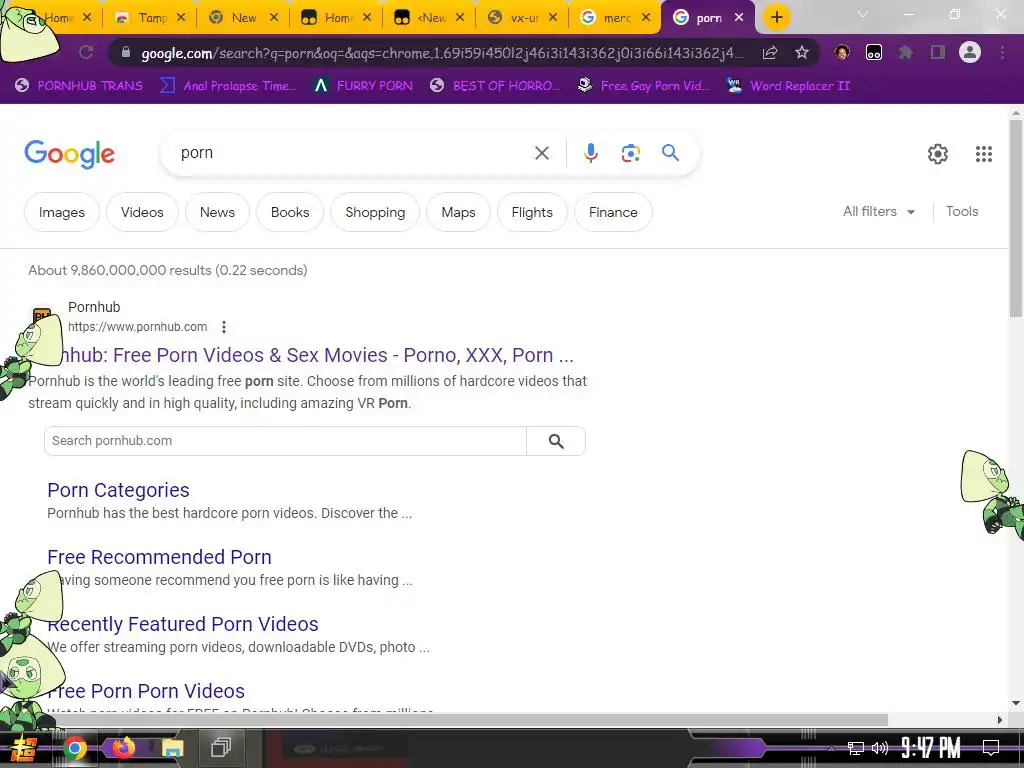Image resolution: width=1024 pixels, height=768 pixels.
Task: Open the BEST OF HORRO... bookmark
Action: coord(495,86)
